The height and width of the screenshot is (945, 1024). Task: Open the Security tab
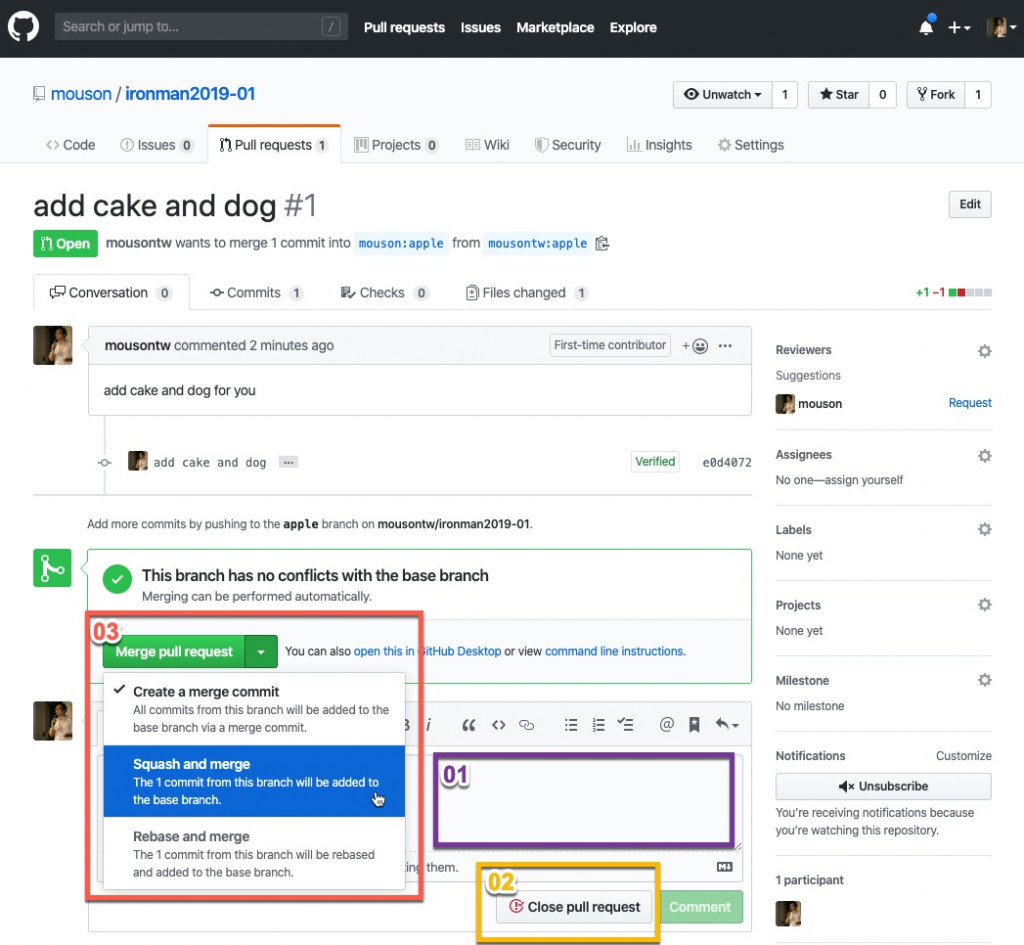568,145
